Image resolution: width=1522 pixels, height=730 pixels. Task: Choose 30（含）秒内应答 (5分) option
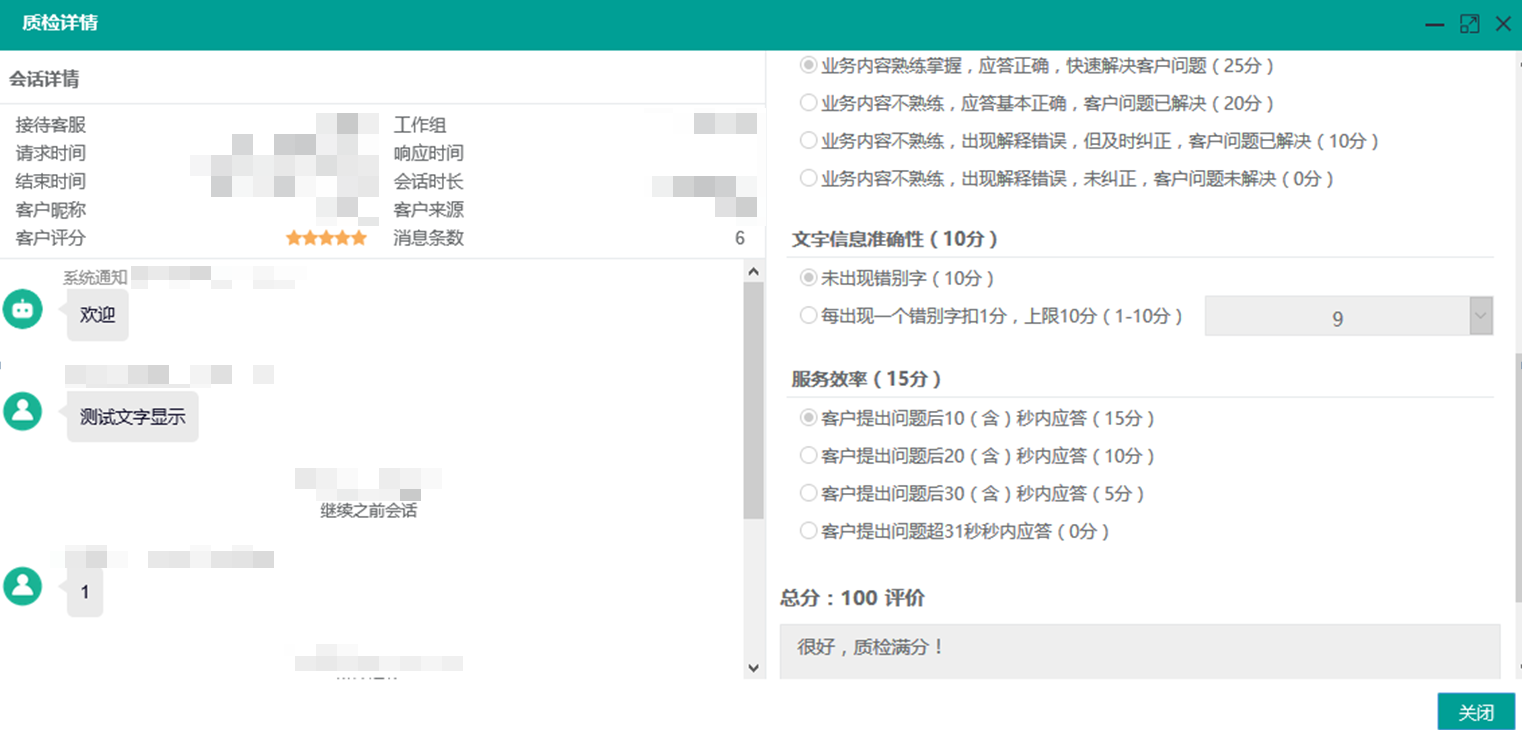click(x=808, y=494)
